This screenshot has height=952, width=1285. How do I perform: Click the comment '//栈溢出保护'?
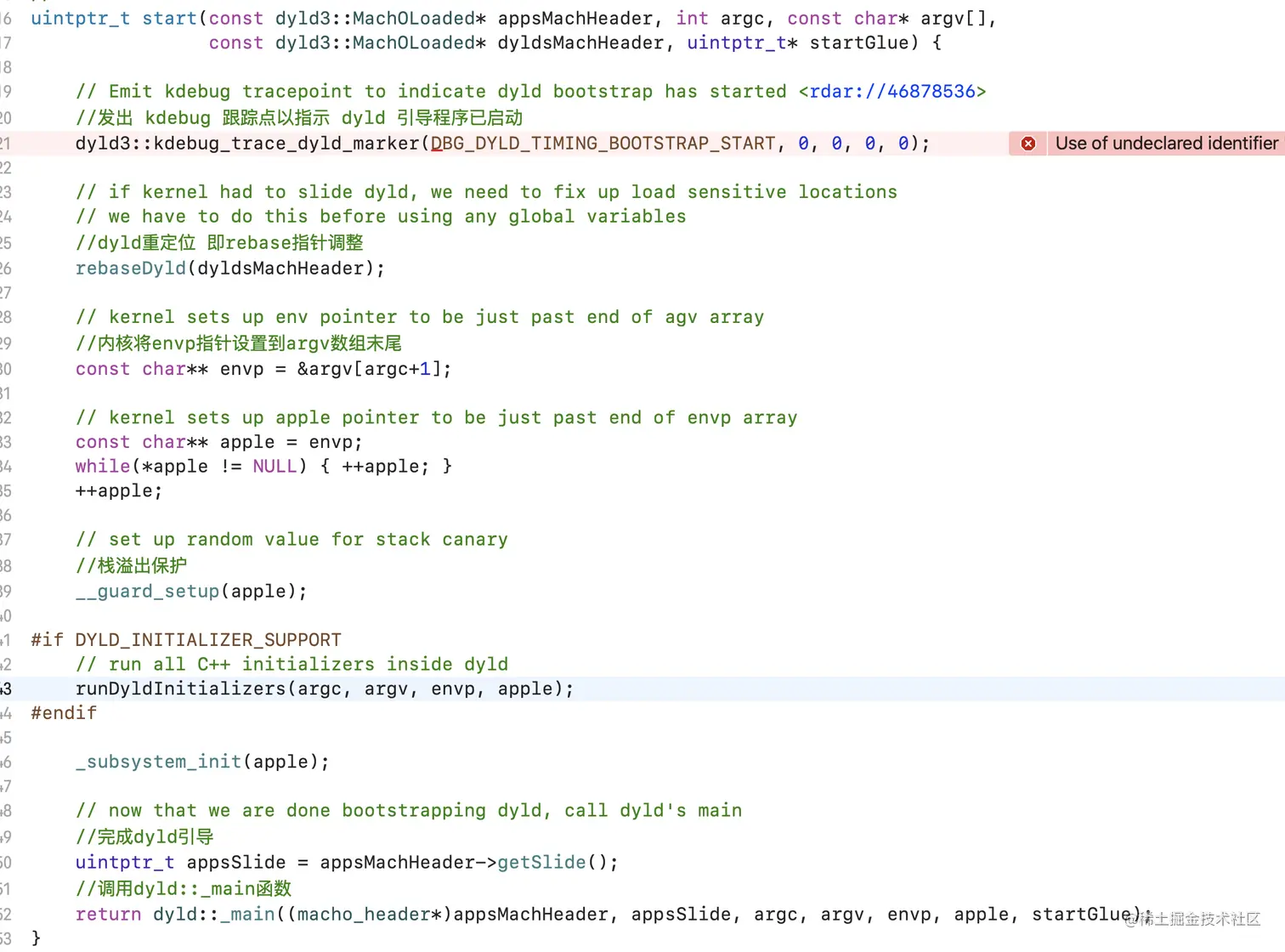click(x=131, y=566)
